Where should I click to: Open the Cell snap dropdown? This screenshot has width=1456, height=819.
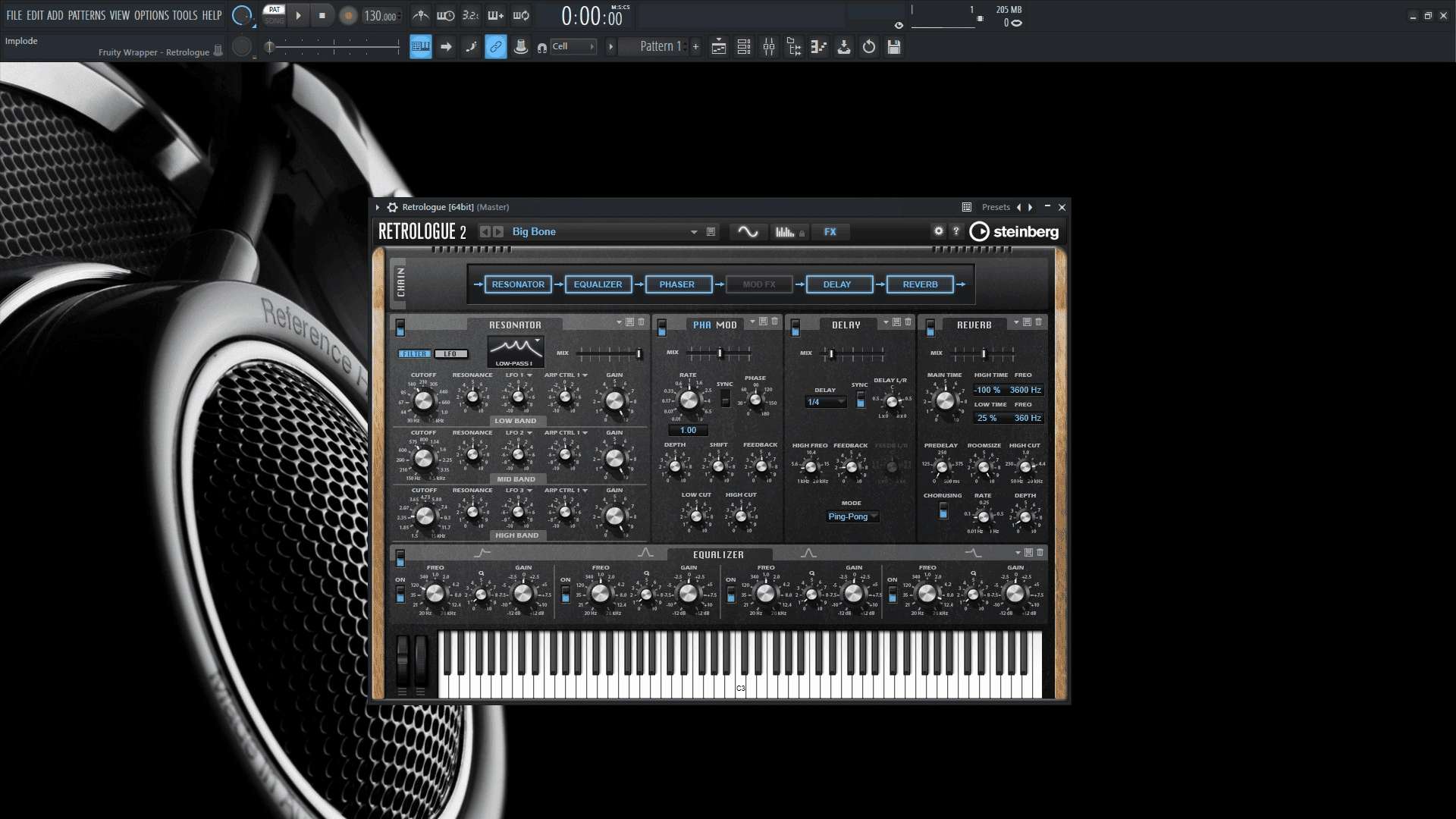tap(573, 47)
